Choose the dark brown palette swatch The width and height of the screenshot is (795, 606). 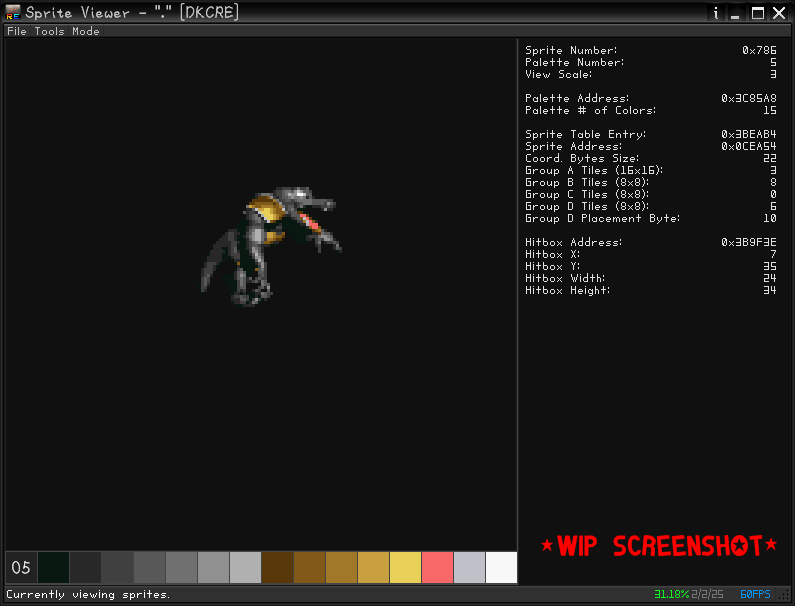[277, 567]
